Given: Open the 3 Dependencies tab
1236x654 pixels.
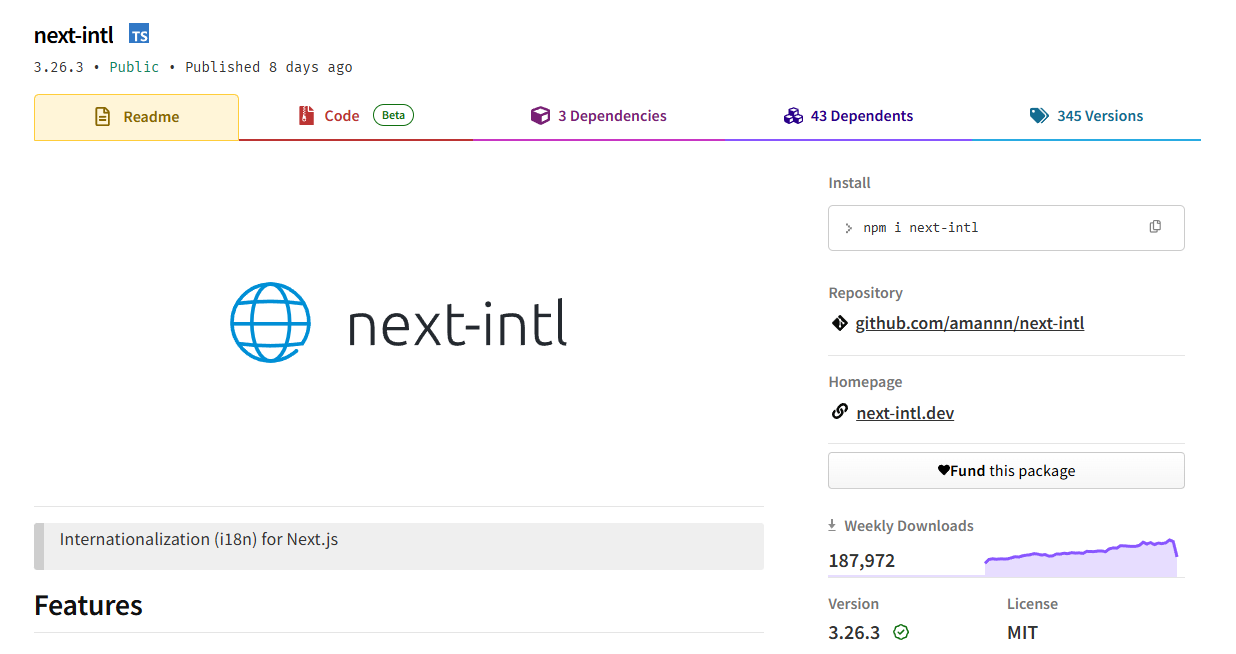Looking at the screenshot, I should pos(599,116).
